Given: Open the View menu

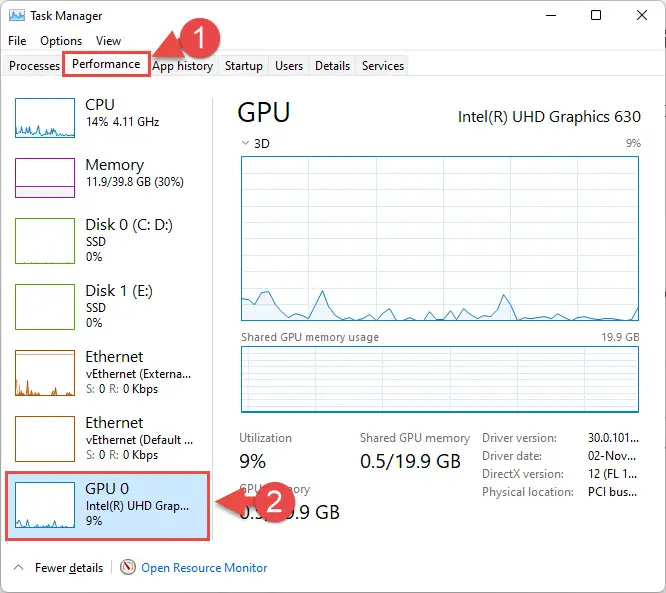Looking at the screenshot, I should click(x=108, y=41).
